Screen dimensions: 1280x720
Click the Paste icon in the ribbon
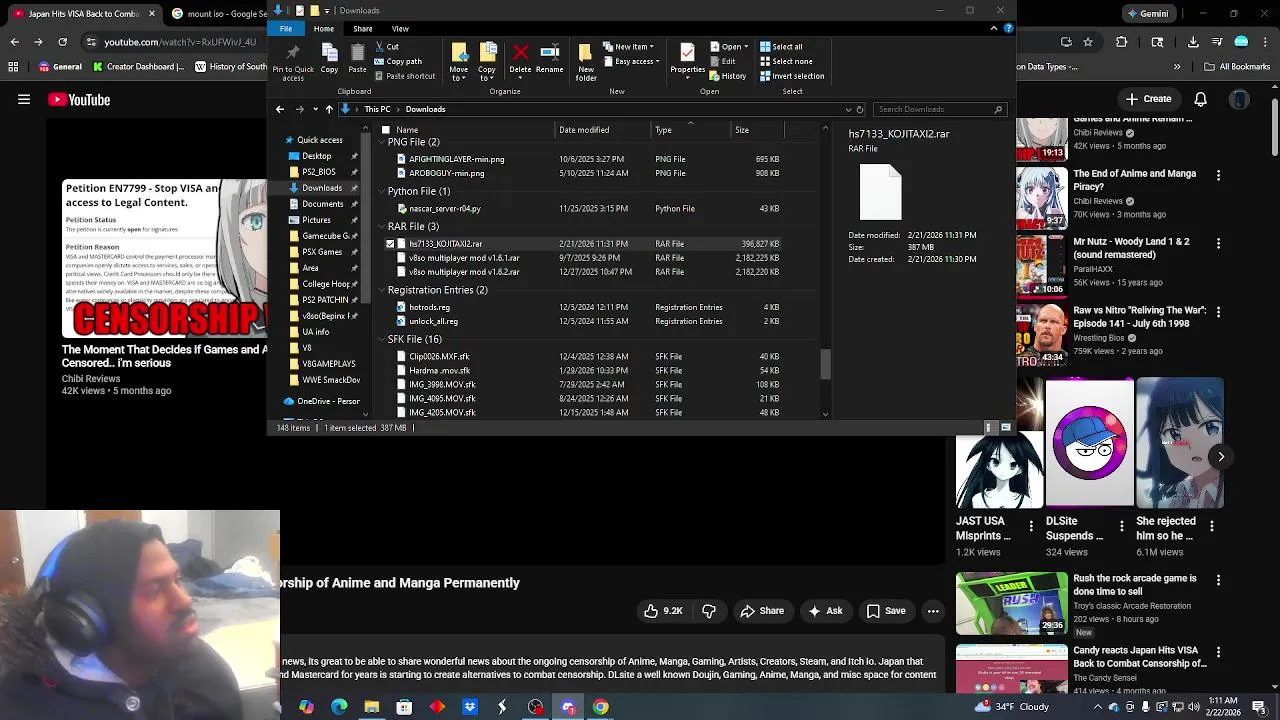[357, 59]
